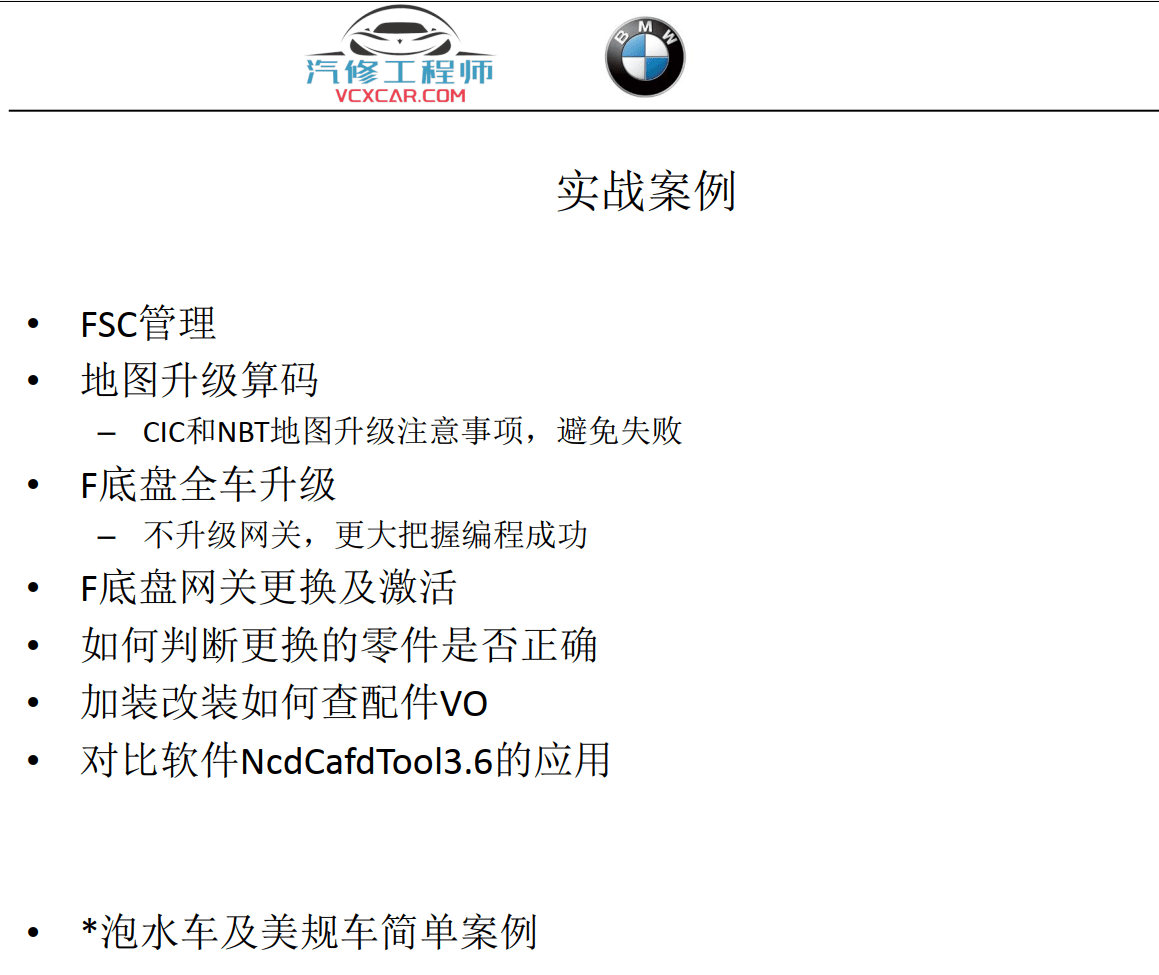Click the CIC和NBT地图升级注意事项 sub-item
The height and width of the screenshot is (975, 1159).
(x=412, y=431)
